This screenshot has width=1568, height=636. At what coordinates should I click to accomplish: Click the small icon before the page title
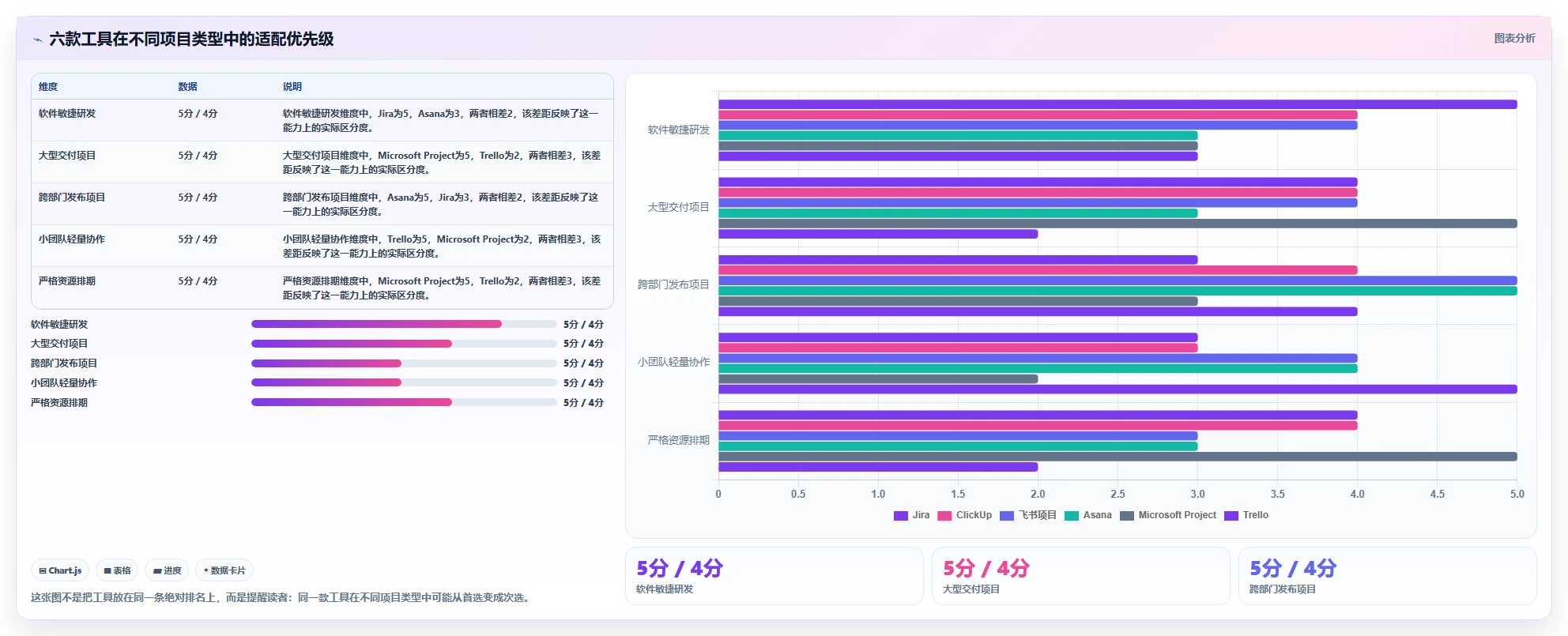[x=37, y=40]
